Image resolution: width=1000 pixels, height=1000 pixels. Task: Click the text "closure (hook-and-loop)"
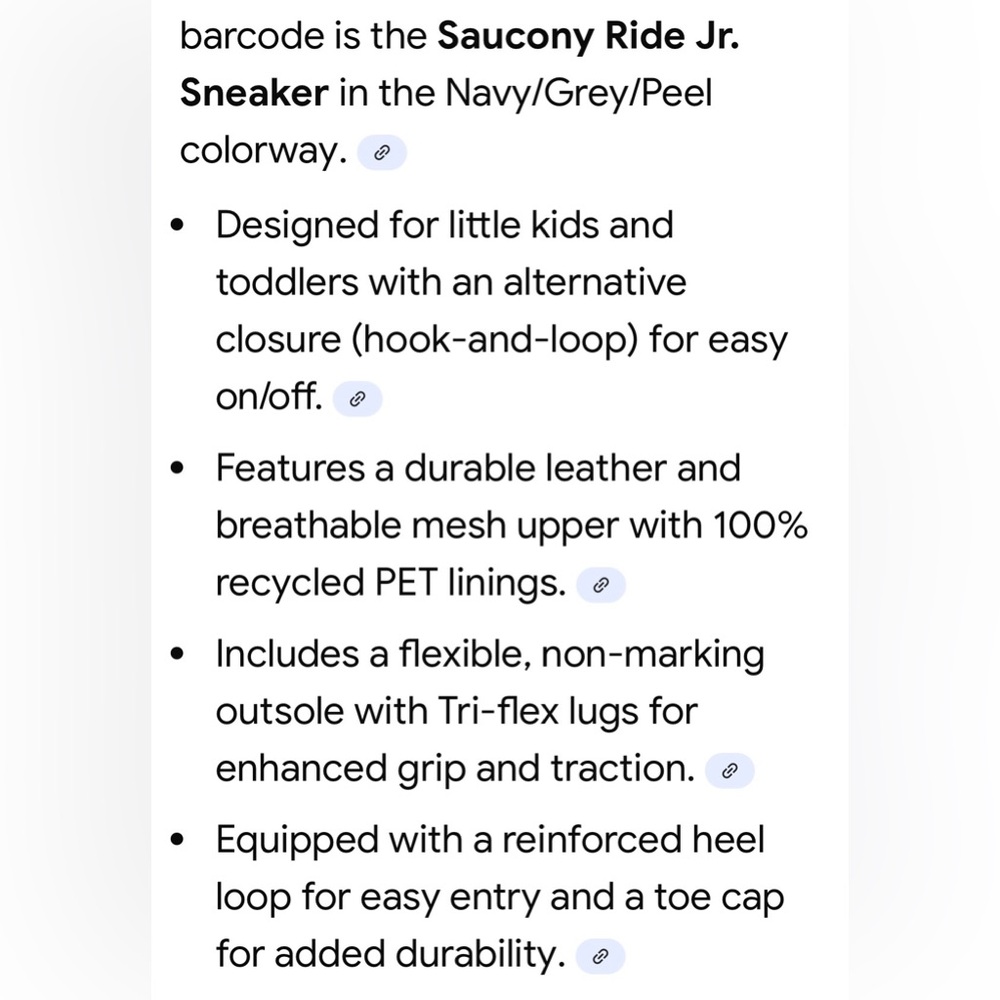point(427,339)
